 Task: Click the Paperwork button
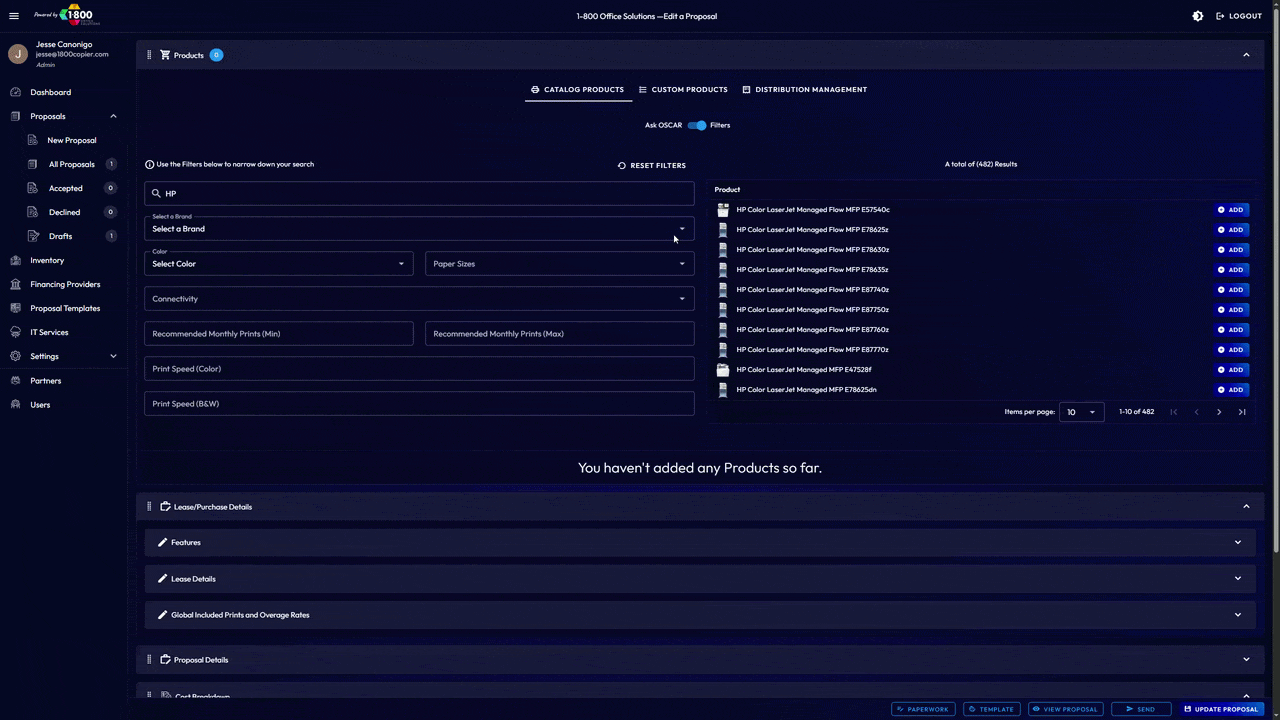[x=924, y=709]
